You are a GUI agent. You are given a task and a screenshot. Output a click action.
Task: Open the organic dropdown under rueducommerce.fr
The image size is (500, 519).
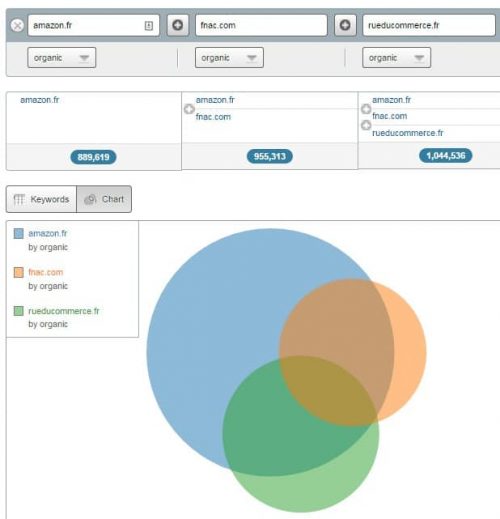tap(397, 58)
